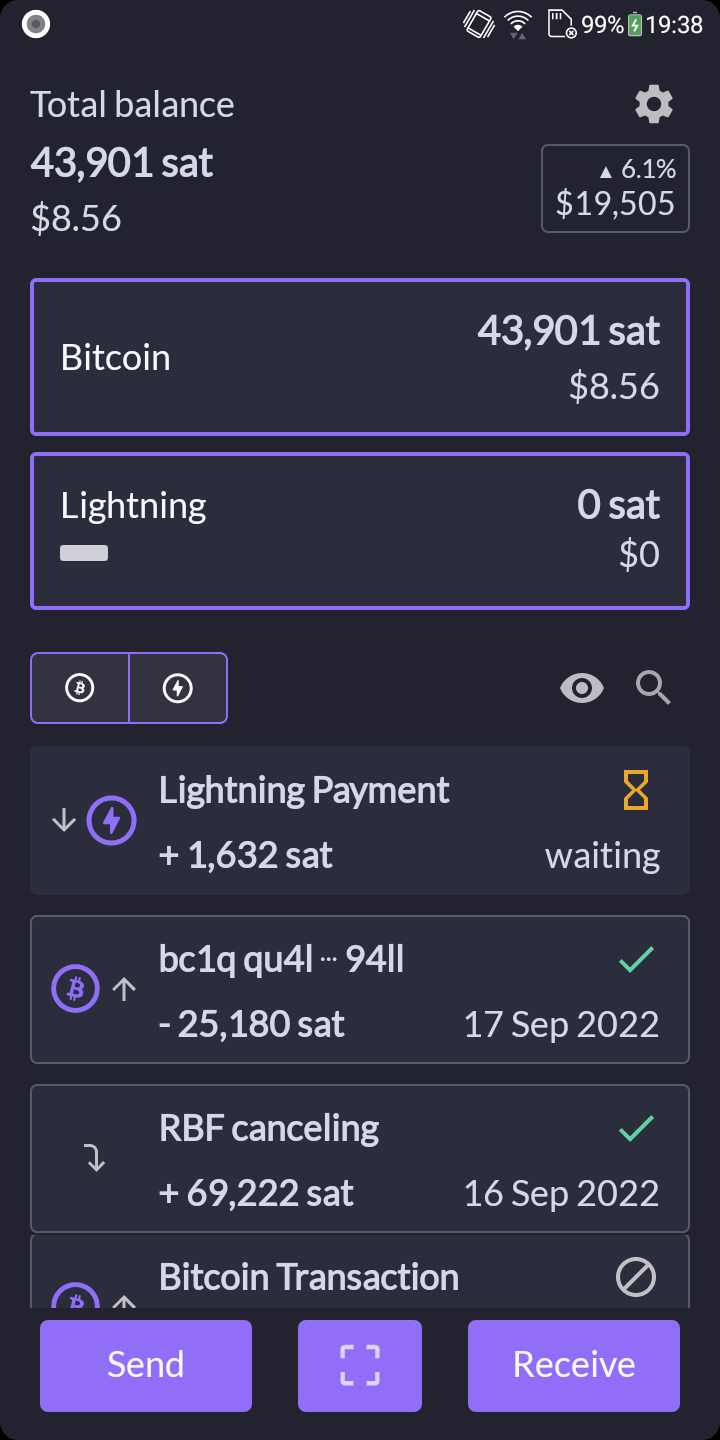
Task: Tap the RBF canceling green checkmark
Action: pyautogui.click(x=636, y=1129)
